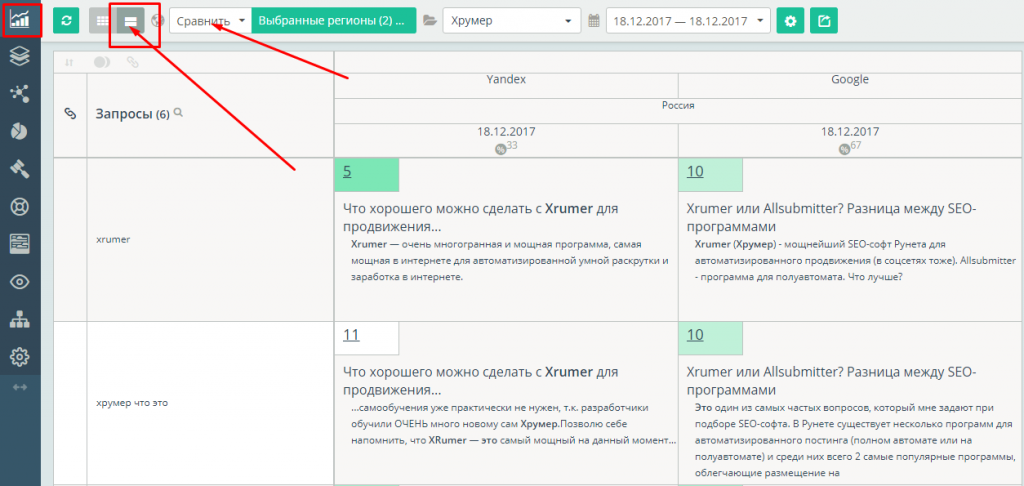1024x486 pixels.
Task: Click the green export button
Action: (x=824, y=20)
